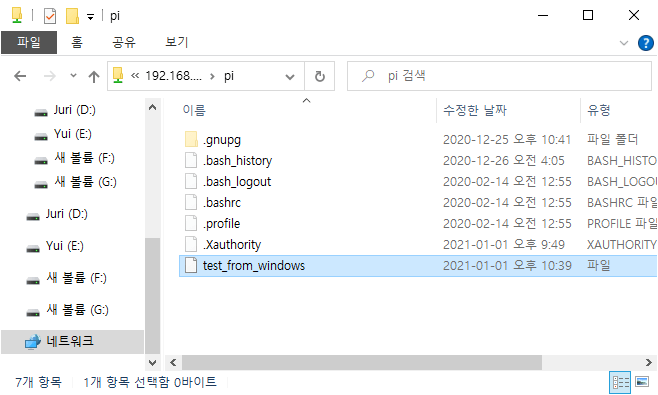Sort by the 유형 column header
The height and width of the screenshot is (395, 658).
click(x=598, y=110)
